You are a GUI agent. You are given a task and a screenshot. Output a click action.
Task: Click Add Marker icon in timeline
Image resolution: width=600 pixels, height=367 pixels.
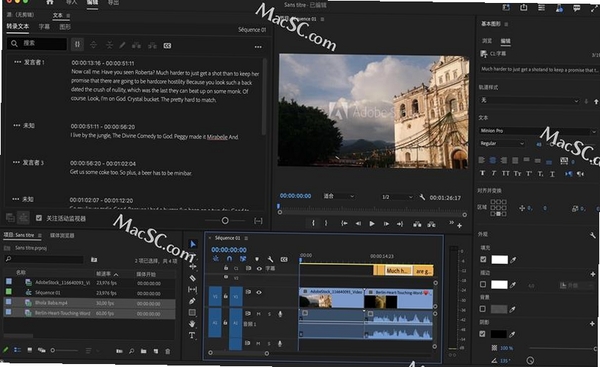pyautogui.click(x=257, y=259)
